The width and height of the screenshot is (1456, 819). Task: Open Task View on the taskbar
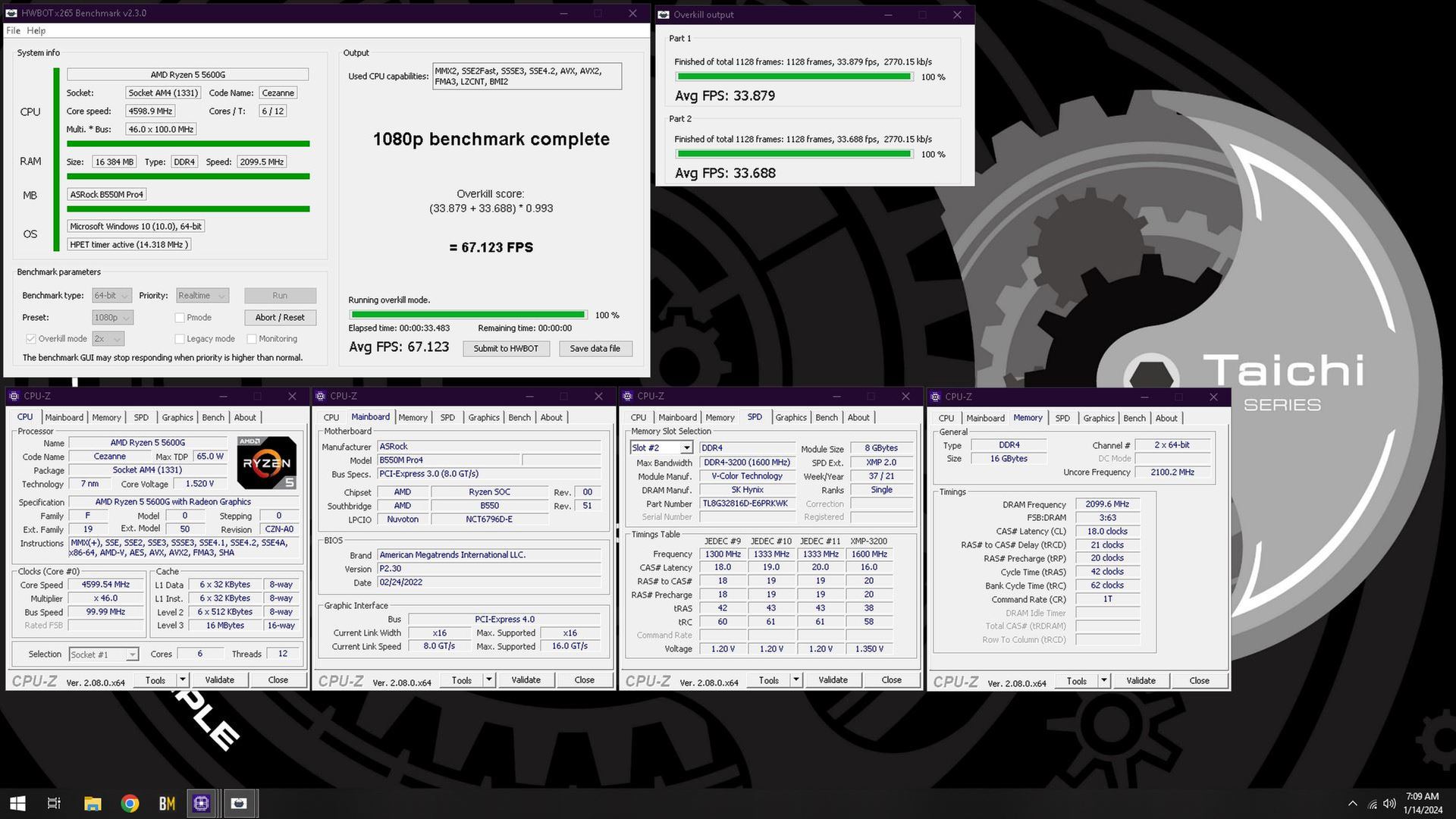(x=54, y=803)
